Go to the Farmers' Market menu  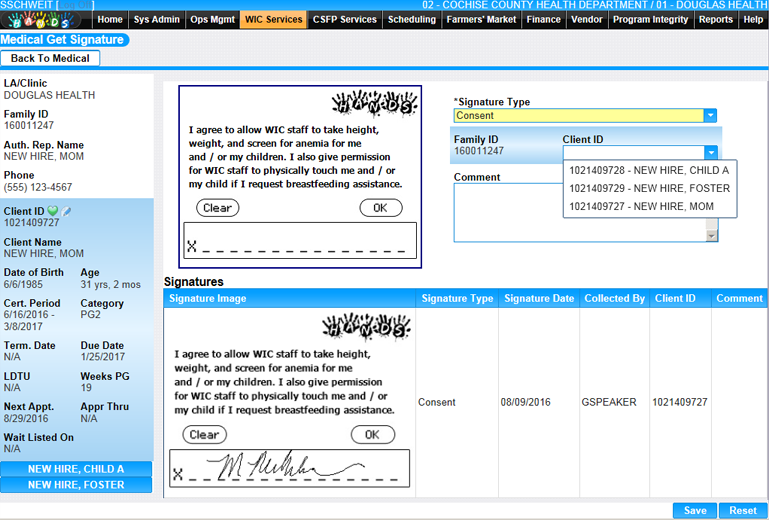pyautogui.click(x=481, y=19)
